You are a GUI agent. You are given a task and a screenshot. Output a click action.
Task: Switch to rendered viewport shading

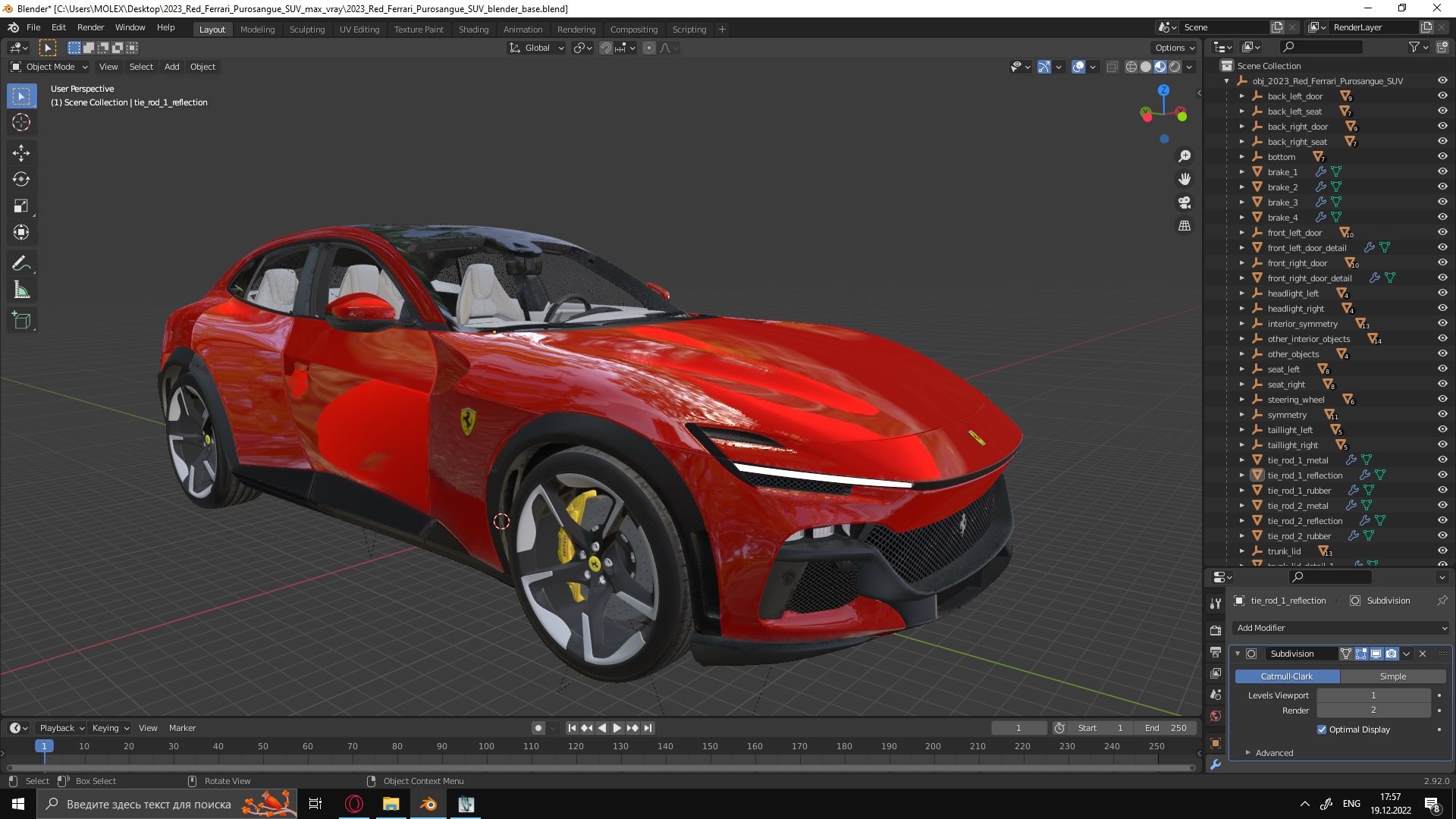[1175, 67]
